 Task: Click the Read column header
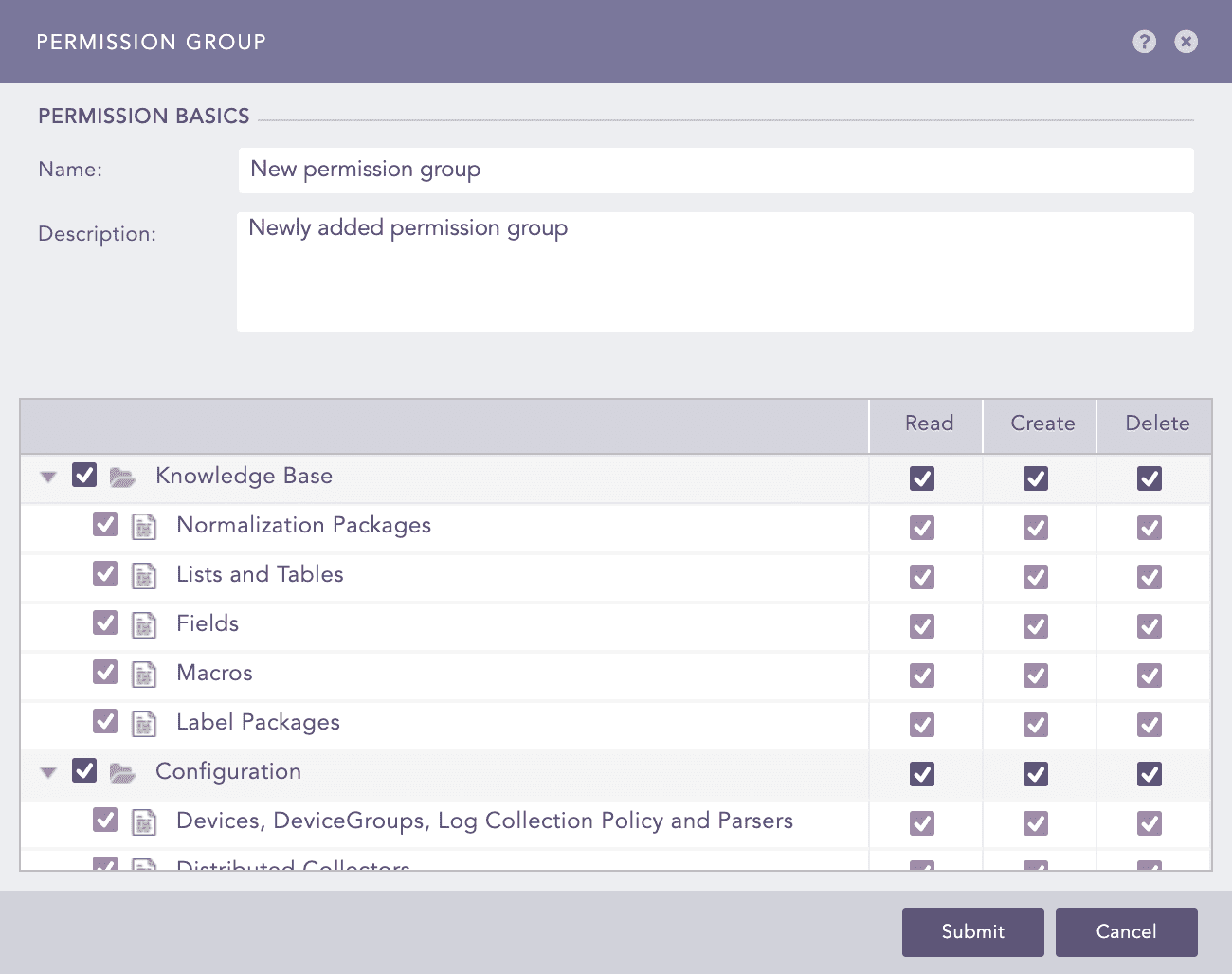pos(928,424)
